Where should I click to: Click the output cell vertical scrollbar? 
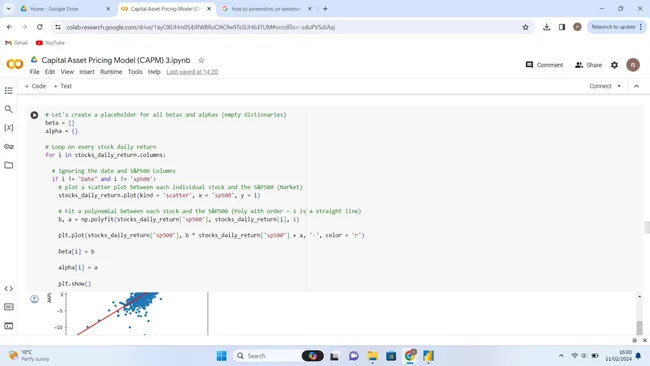[640, 327]
